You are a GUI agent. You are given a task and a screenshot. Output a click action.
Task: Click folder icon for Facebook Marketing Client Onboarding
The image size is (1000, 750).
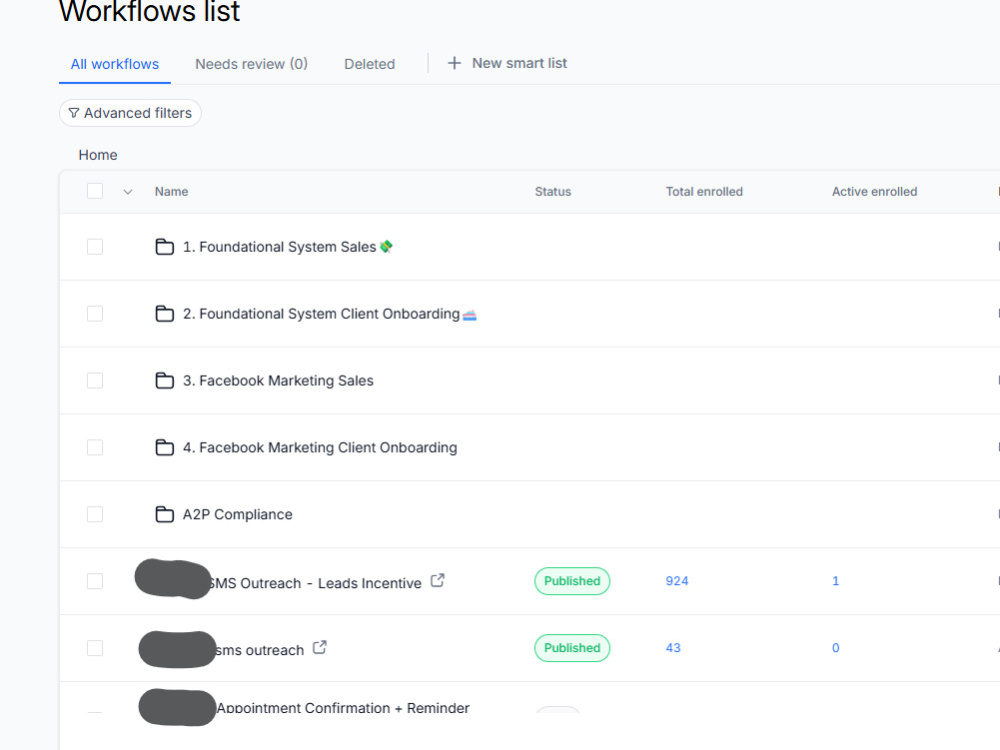[165, 448]
